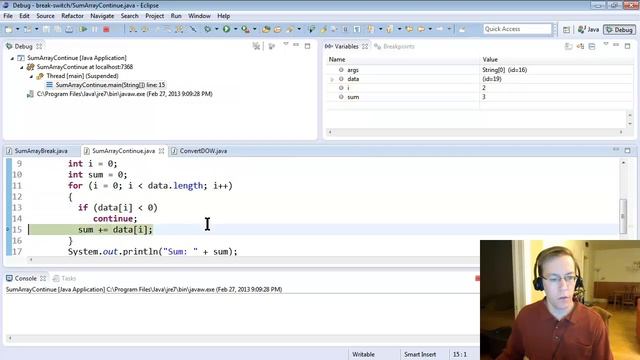Expand the data variable row
Screen dimensions: 640x360
tap(332, 79)
